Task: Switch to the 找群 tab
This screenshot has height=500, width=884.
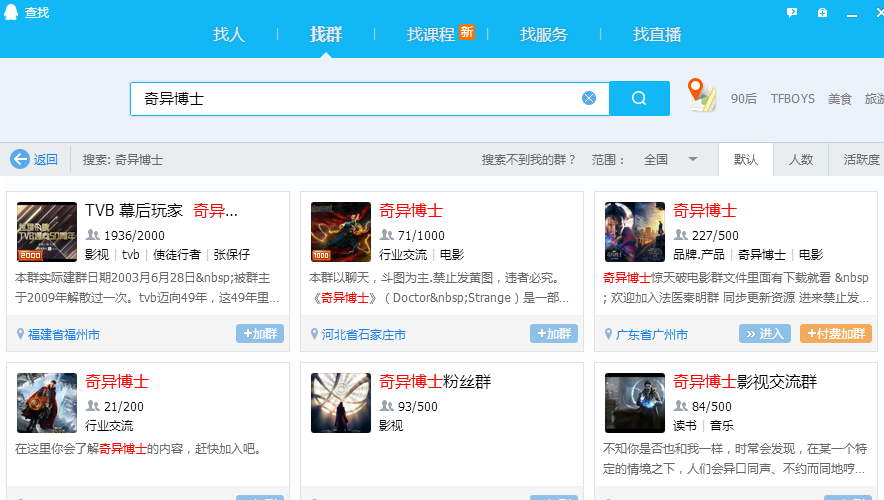Action: (326, 34)
